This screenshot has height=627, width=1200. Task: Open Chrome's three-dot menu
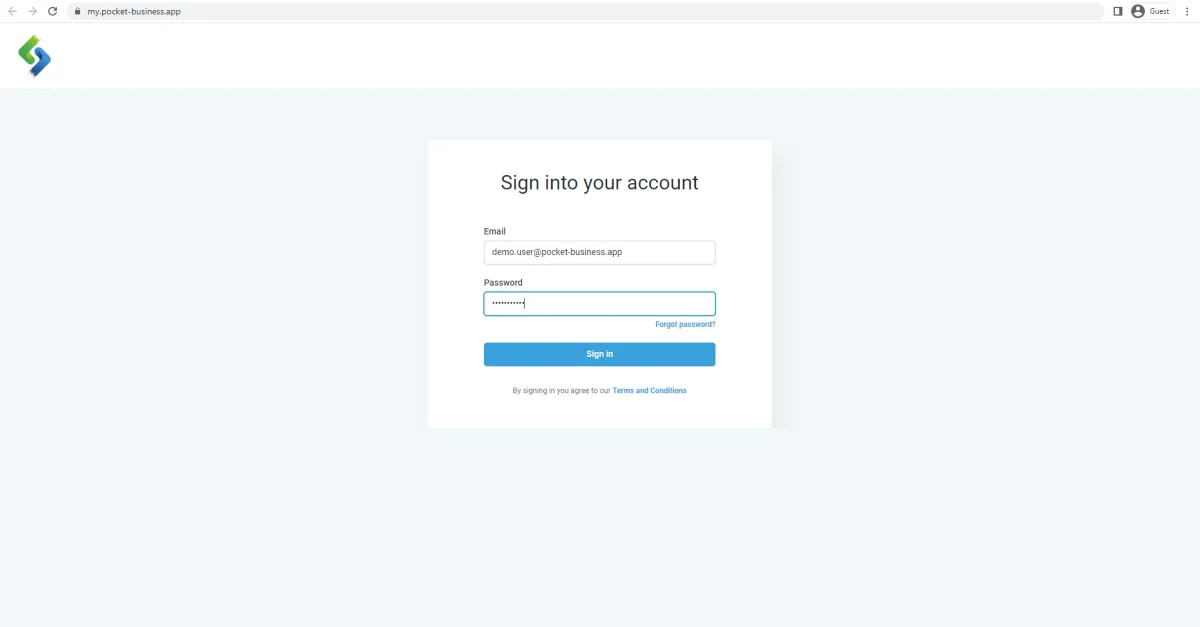1187,11
